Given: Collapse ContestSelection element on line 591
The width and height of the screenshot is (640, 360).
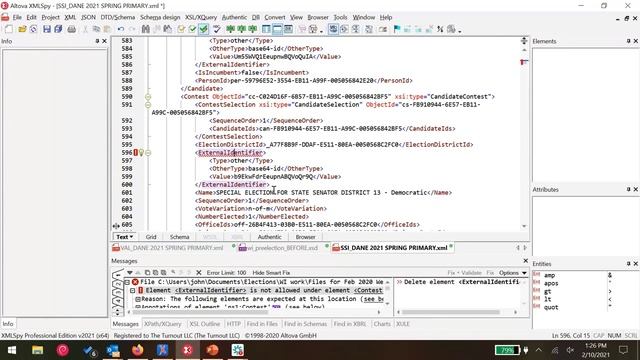Looking at the screenshot, I should 148,105.
